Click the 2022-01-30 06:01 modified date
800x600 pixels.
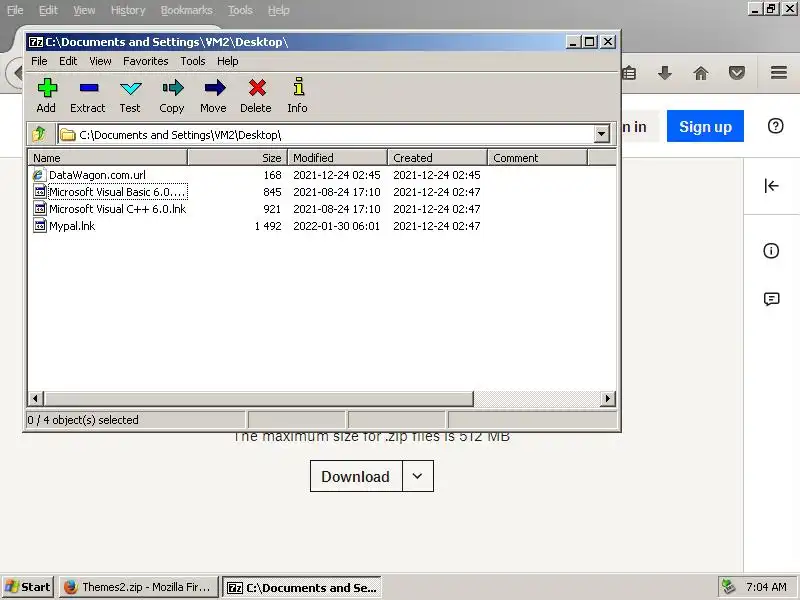tap(337, 226)
